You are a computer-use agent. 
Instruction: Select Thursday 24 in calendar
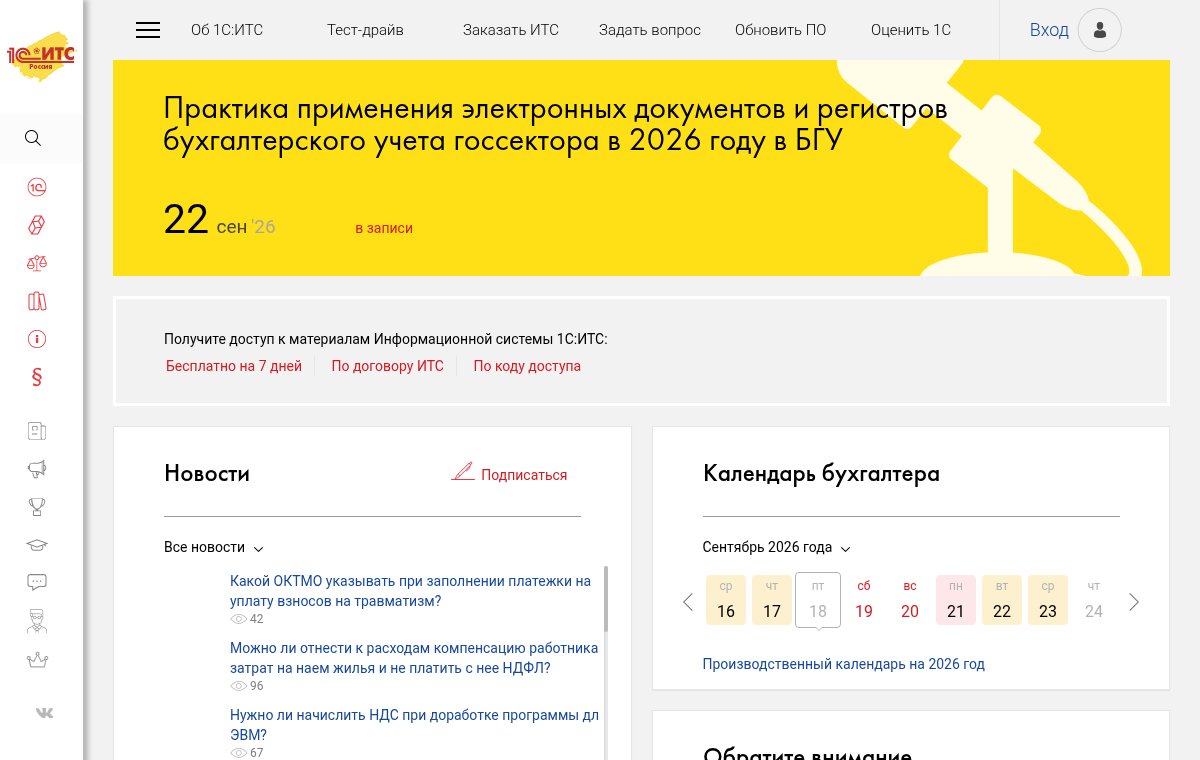tap(1094, 600)
